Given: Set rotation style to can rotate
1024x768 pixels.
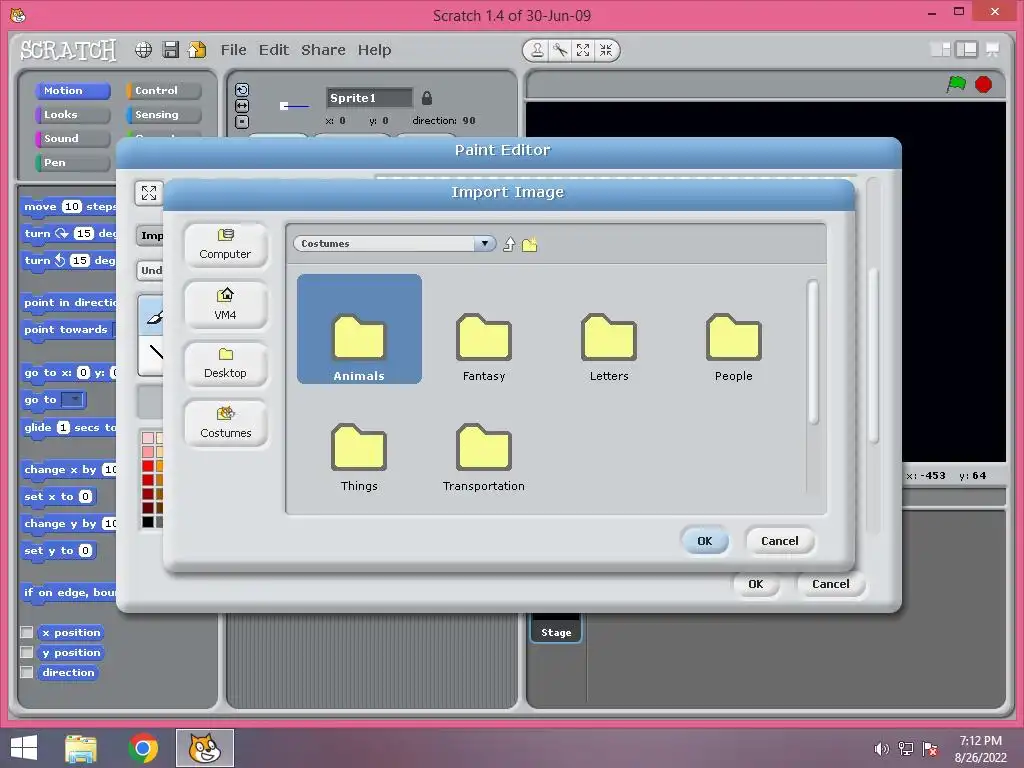Looking at the screenshot, I should pos(242,90).
